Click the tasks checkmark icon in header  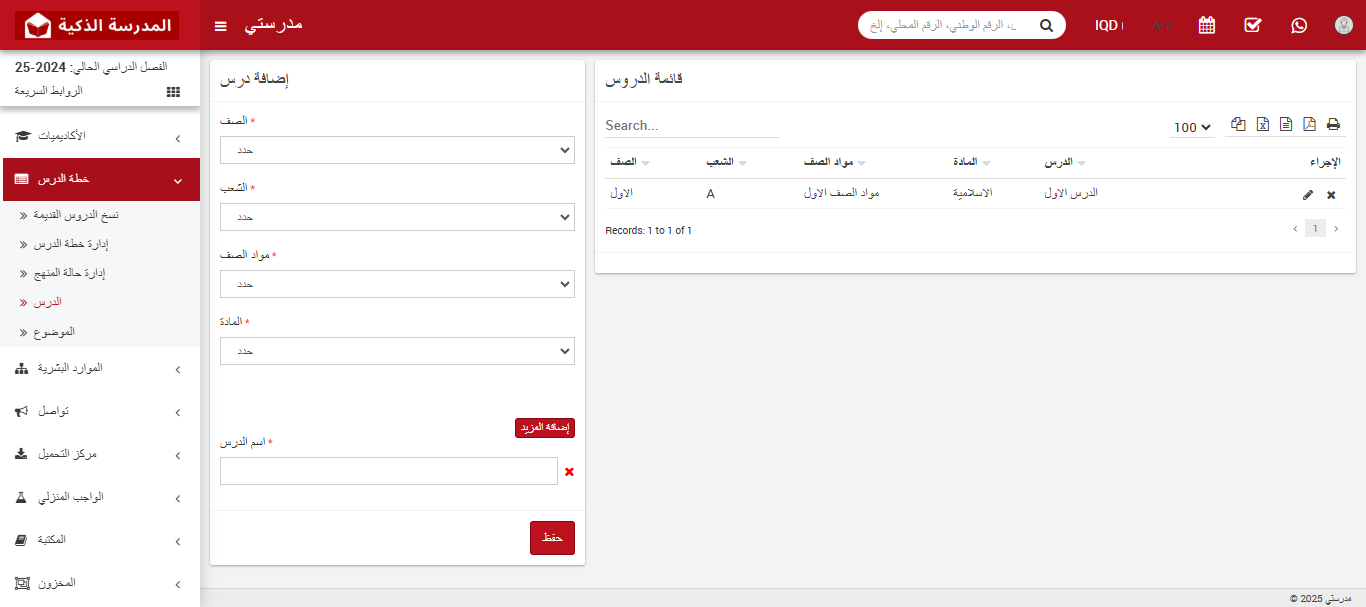pos(1252,25)
